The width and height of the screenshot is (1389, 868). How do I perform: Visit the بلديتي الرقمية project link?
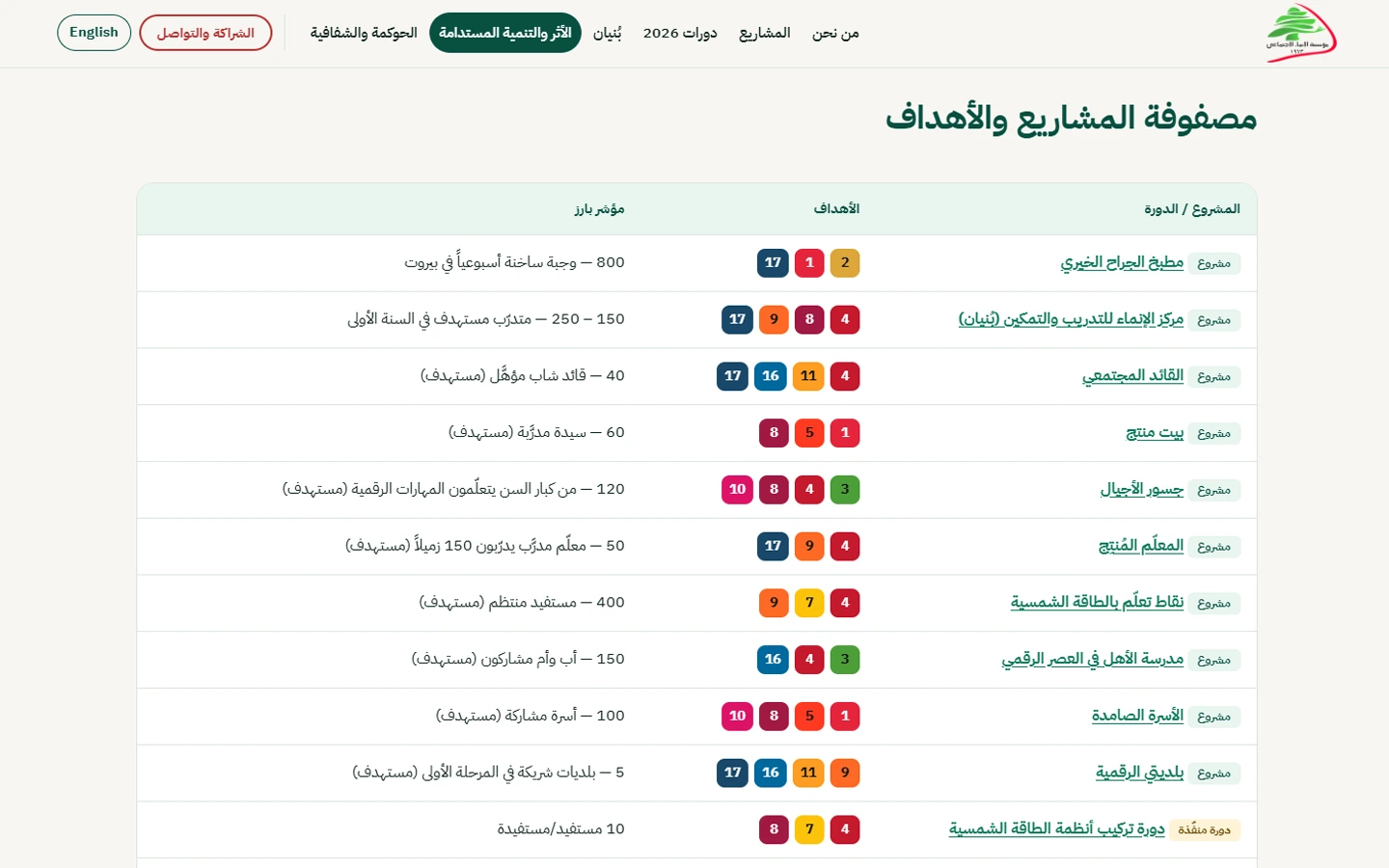pos(1139,773)
